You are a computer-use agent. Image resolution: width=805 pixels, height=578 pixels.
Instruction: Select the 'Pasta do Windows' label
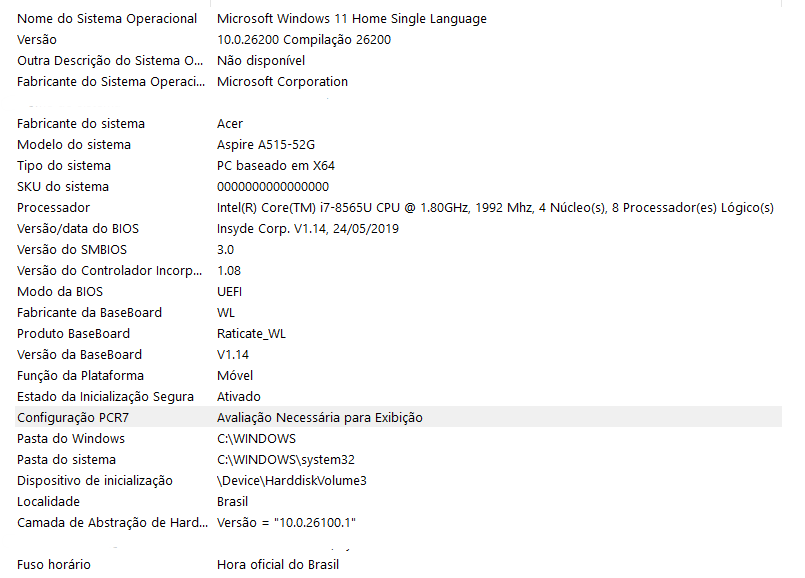(71, 439)
